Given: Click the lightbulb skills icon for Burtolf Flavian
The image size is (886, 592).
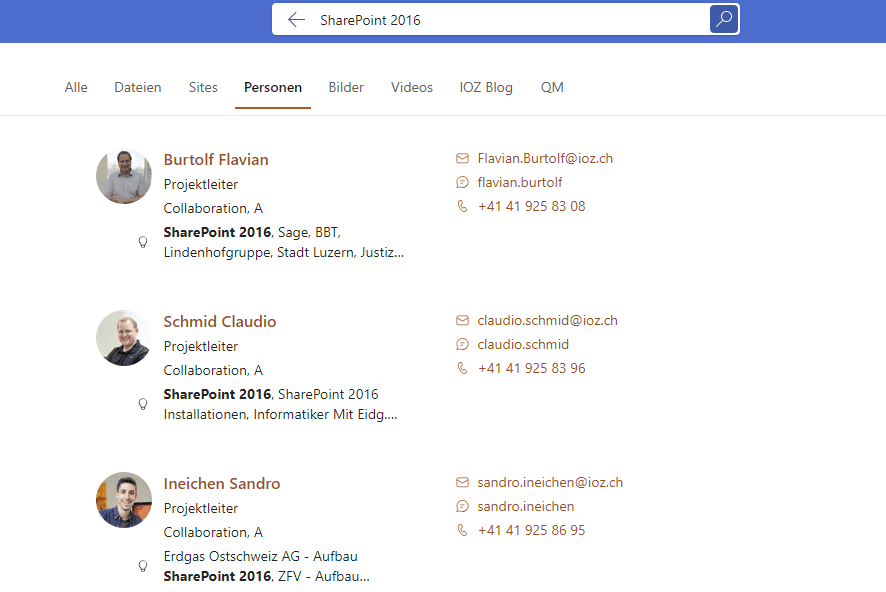Looking at the screenshot, I should coord(143,242).
